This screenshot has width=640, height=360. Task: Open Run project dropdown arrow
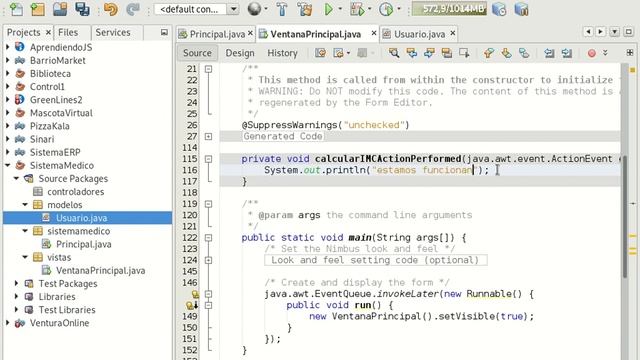(340, 9)
